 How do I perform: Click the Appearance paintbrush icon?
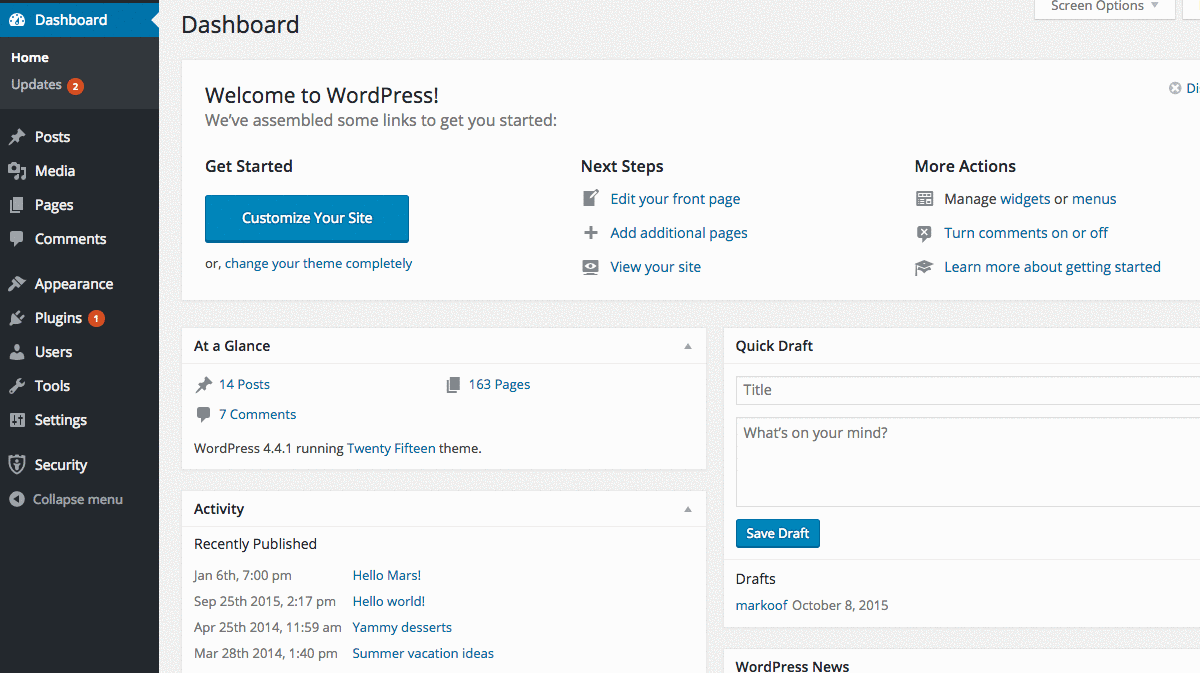[x=17, y=284]
